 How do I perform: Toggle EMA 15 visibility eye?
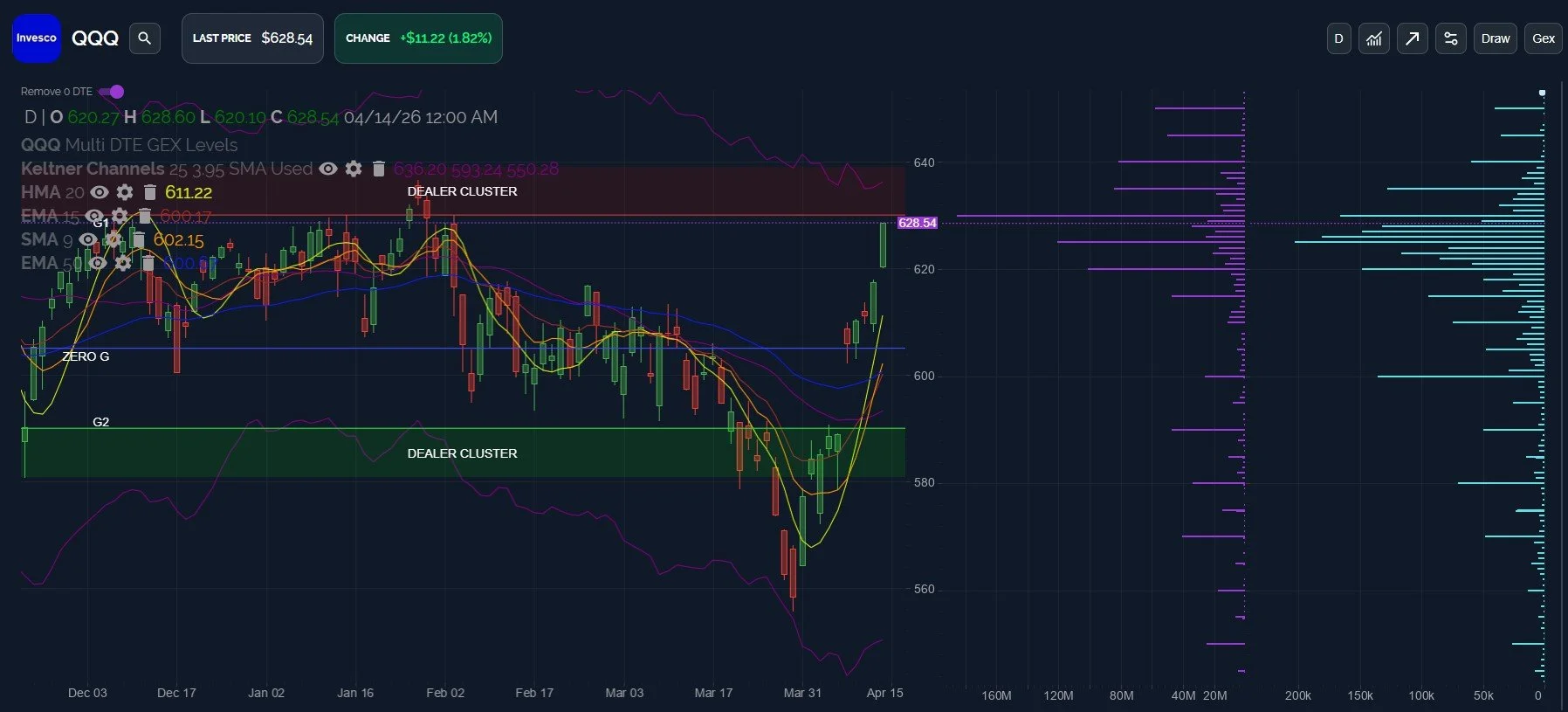pyautogui.click(x=94, y=216)
